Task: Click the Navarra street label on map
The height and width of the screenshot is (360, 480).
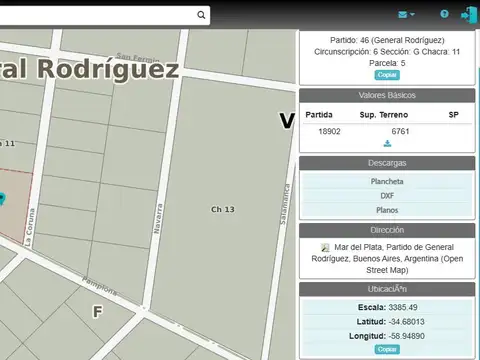Action: (158, 218)
